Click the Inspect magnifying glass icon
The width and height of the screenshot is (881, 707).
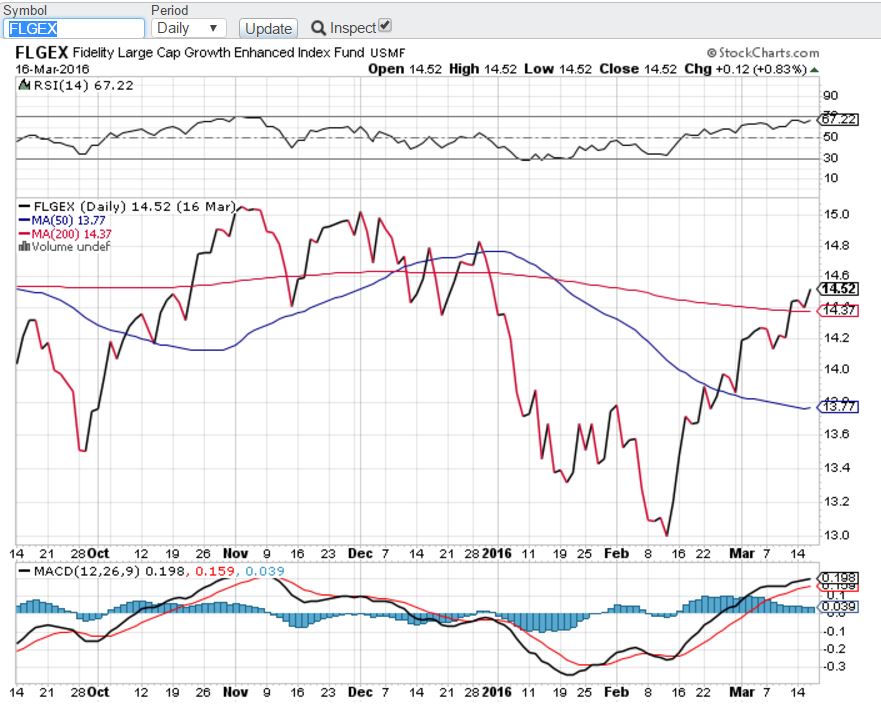pyautogui.click(x=319, y=28)
